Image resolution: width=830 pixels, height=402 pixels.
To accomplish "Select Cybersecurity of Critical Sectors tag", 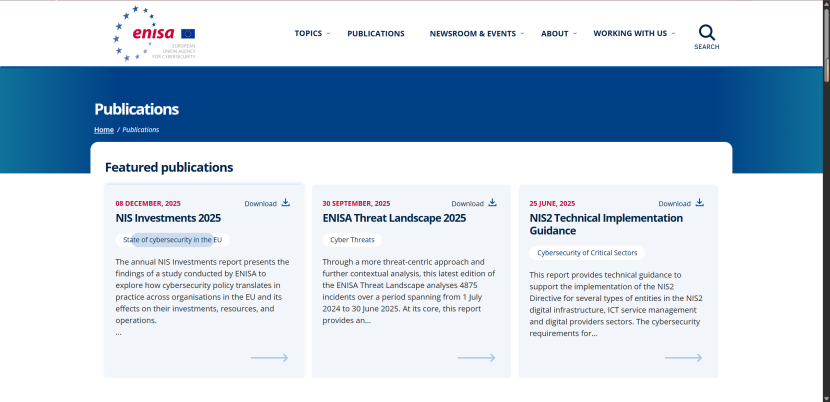I will pos(587,253).
